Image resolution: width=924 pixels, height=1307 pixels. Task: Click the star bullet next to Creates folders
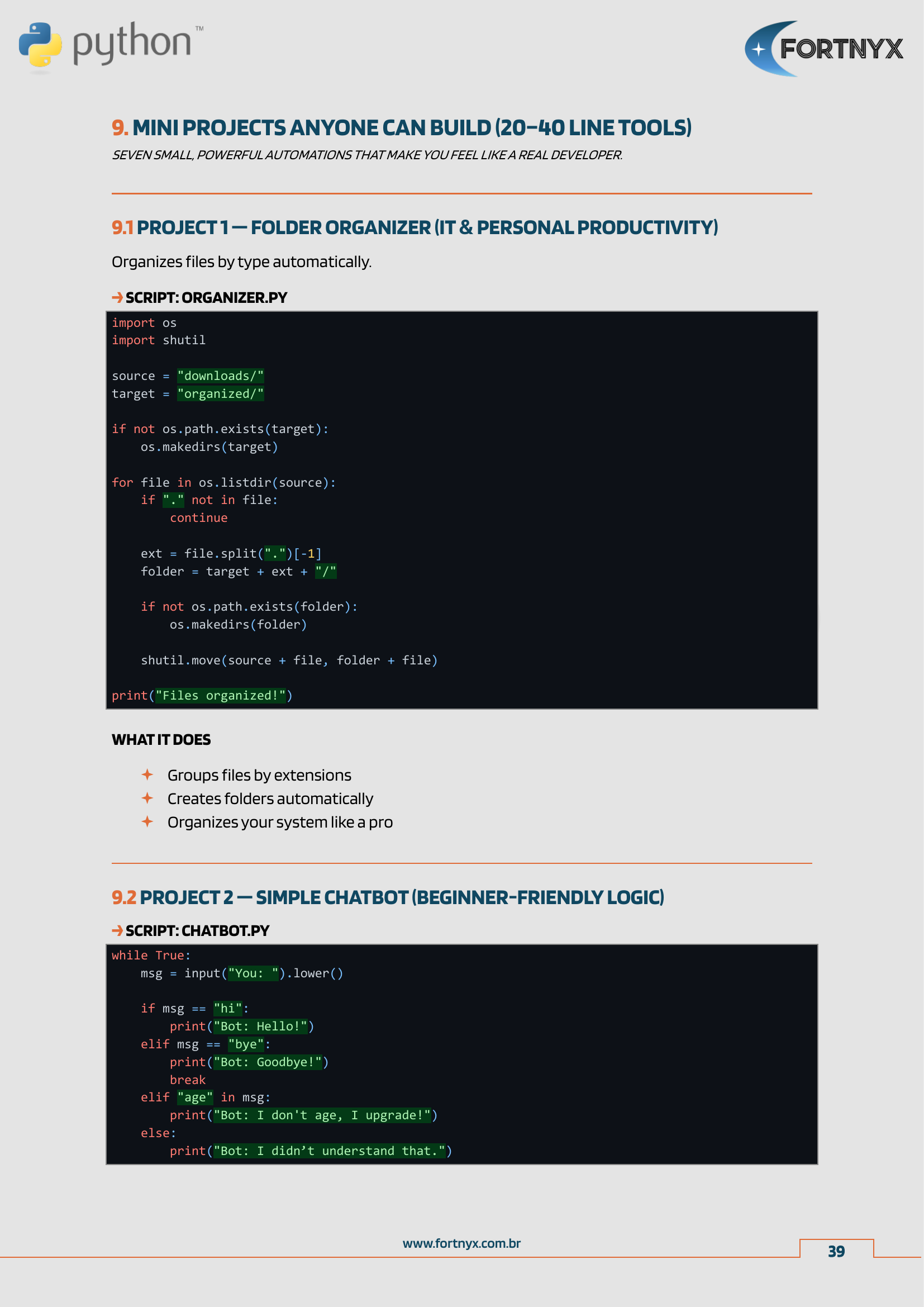pos(147,798)
